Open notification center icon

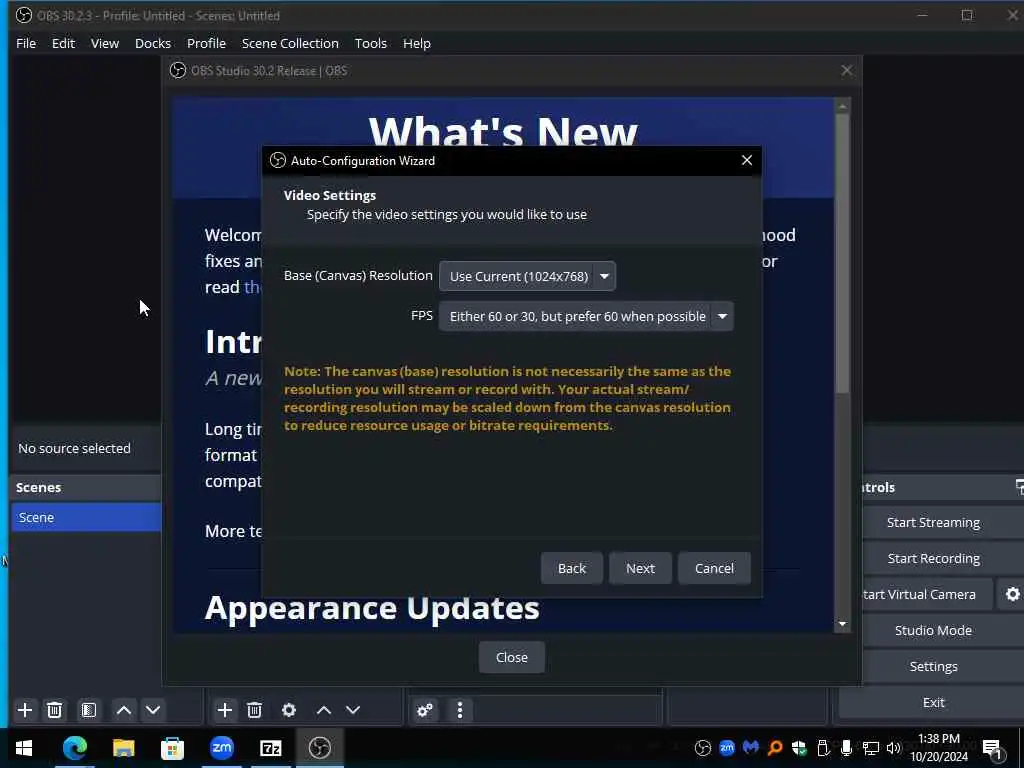click(x=992, y=748)
